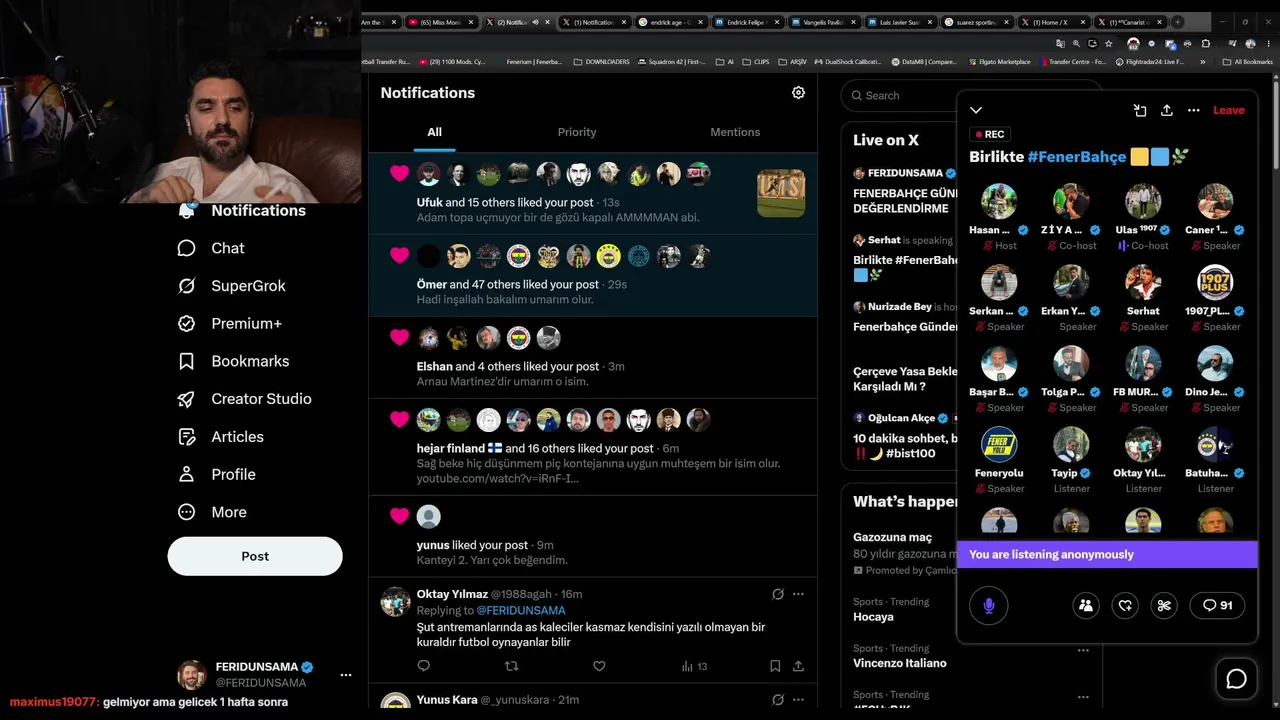Viewport: 1280px width, 720px height.
Task: Open the CLIPS bookmark folder
Action: (757, 62)
